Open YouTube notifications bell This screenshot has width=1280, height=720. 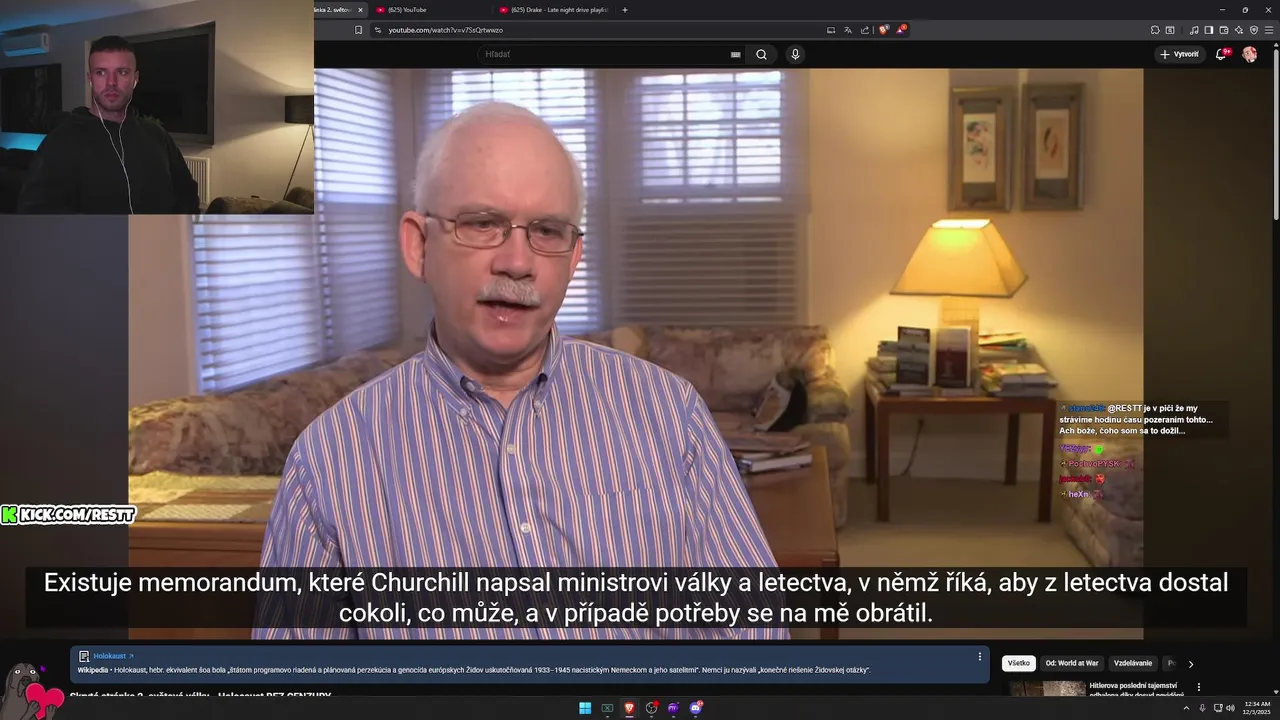(1221, 54)
